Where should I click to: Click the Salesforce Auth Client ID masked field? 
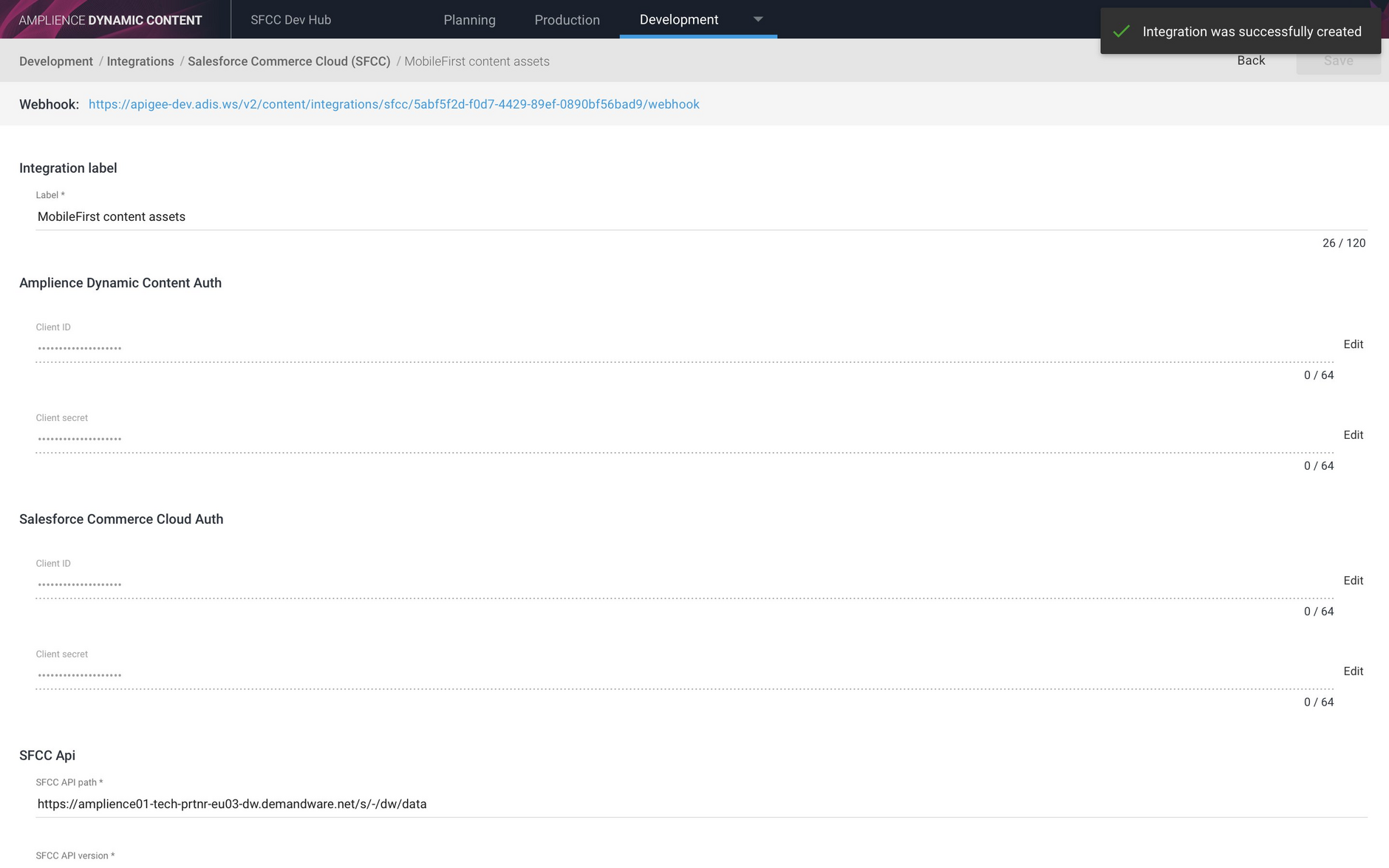[x=684, y=584]
